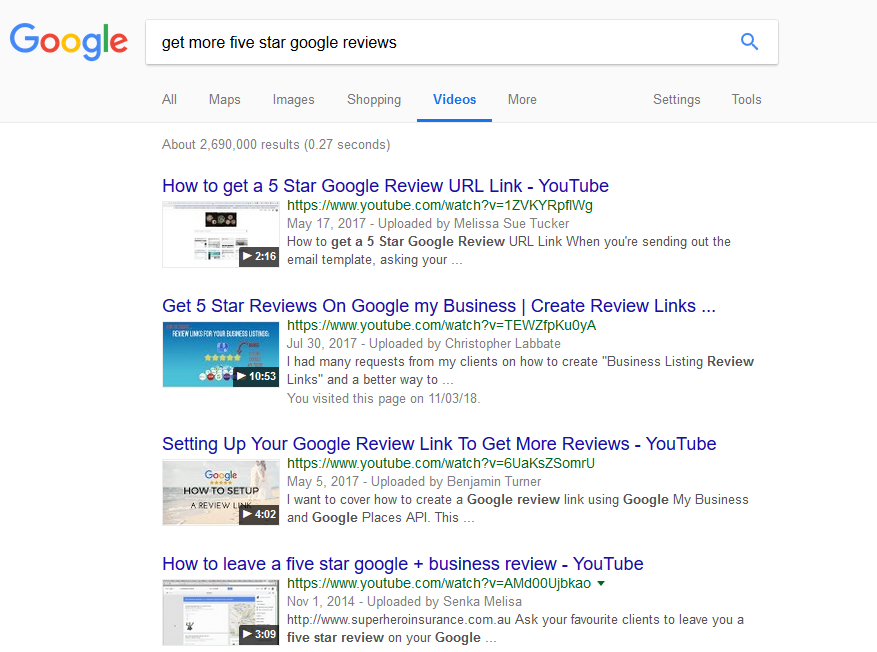Click the youtube URL ending 6UaKsZSomrU
The width and height of the screenshot is (877, 652).
(441, 463)
